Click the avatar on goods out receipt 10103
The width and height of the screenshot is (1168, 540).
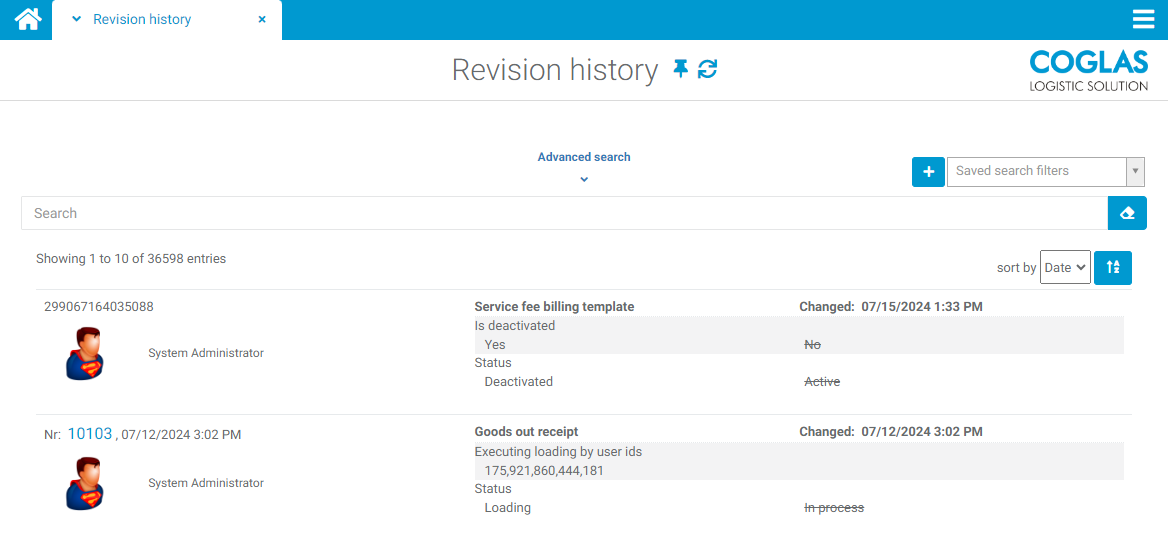point(85,483)
